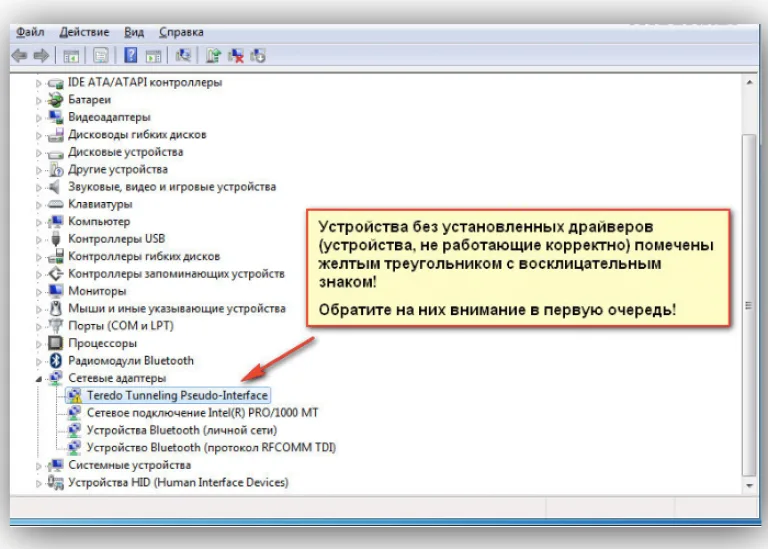Click the Back arrow toolbar button
768x549 pixels.
pos(20,56)
